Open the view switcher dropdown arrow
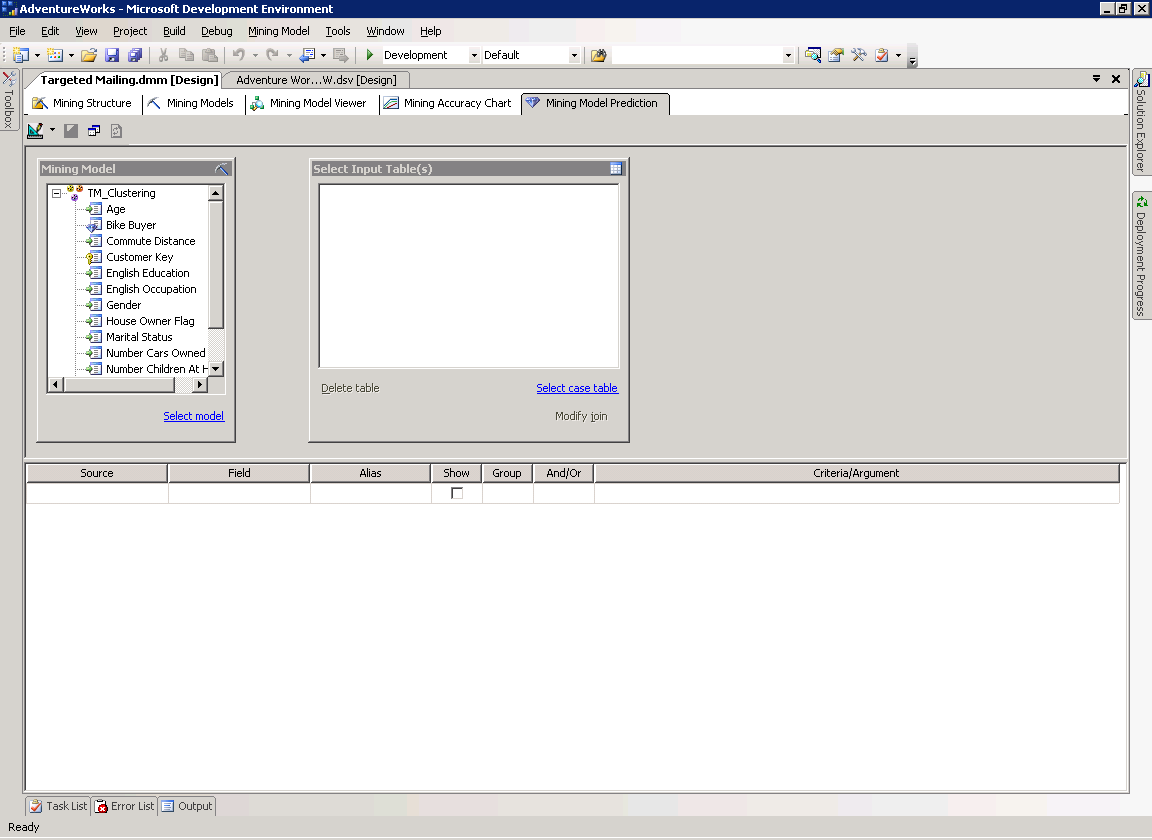 [x=52, y=130]
